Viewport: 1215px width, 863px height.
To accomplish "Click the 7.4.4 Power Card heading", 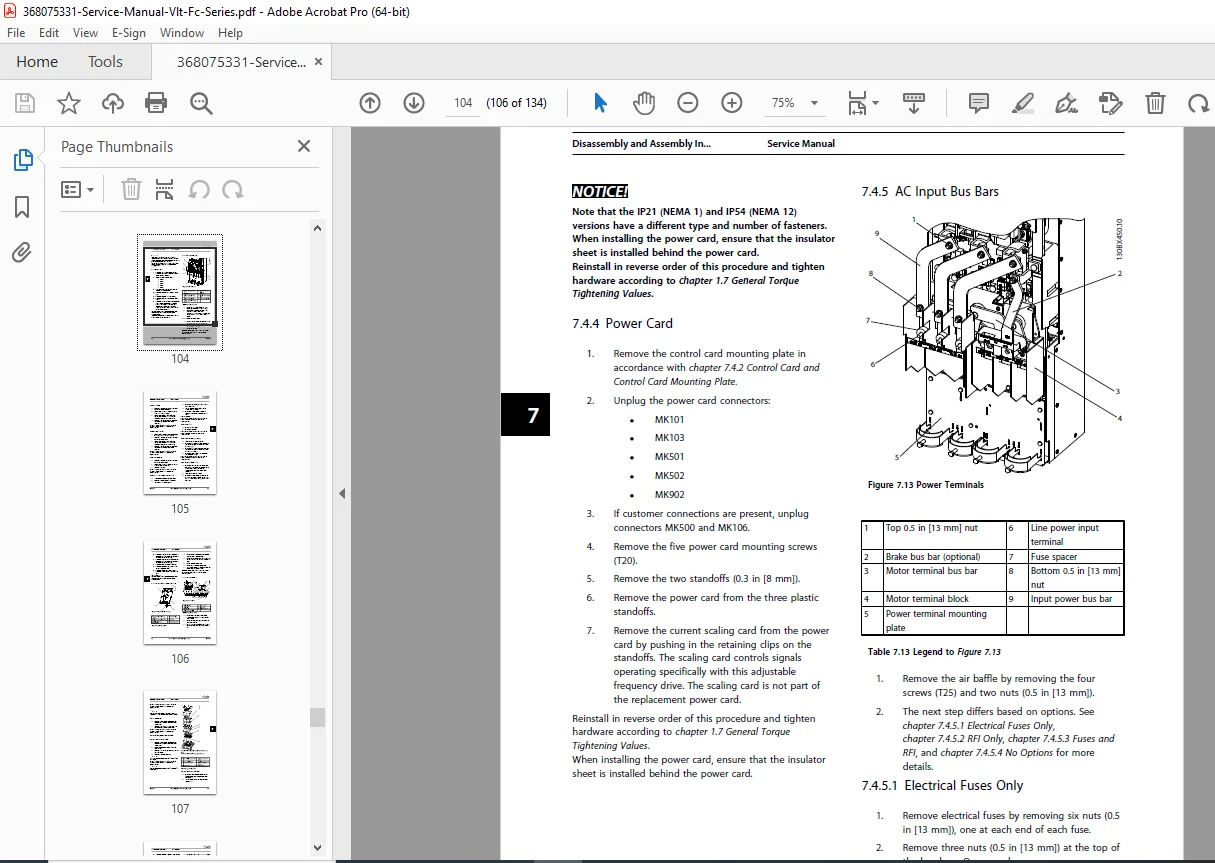I will click(x=622, y=323).
